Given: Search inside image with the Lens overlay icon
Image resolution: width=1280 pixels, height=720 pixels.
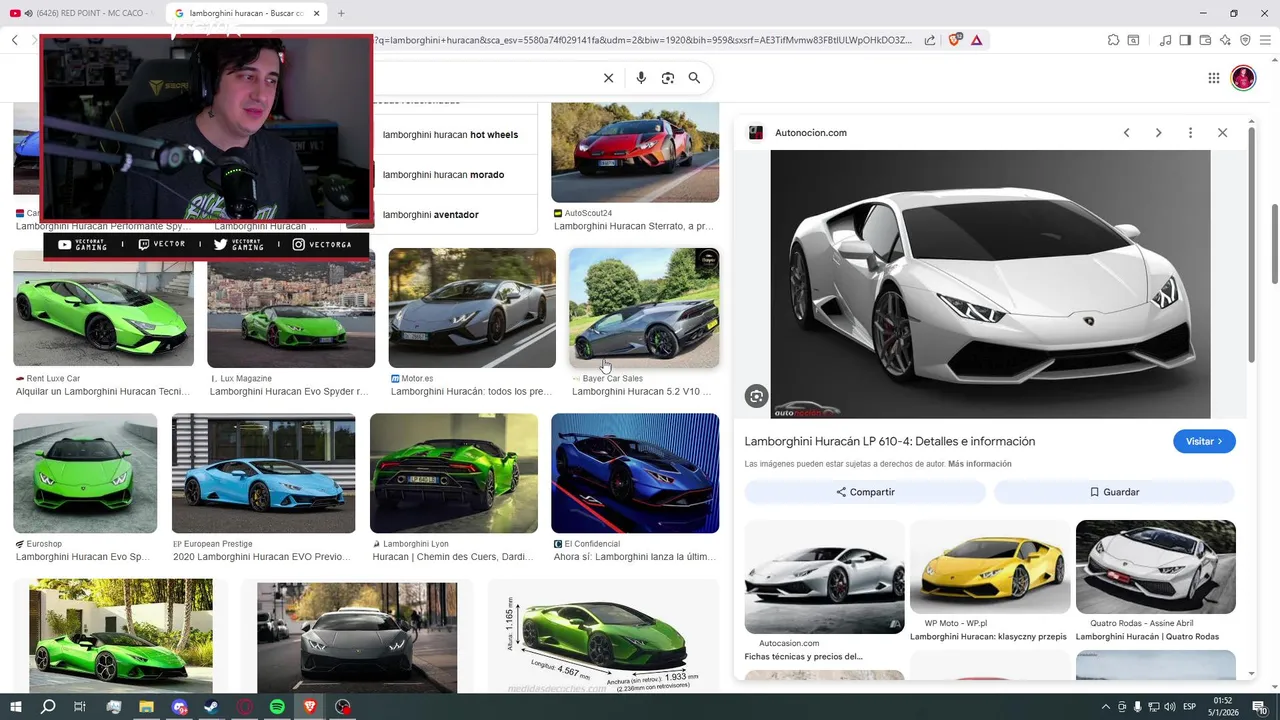Looking at the screenshot, I should pyautogui.click(x=756, y=396).
